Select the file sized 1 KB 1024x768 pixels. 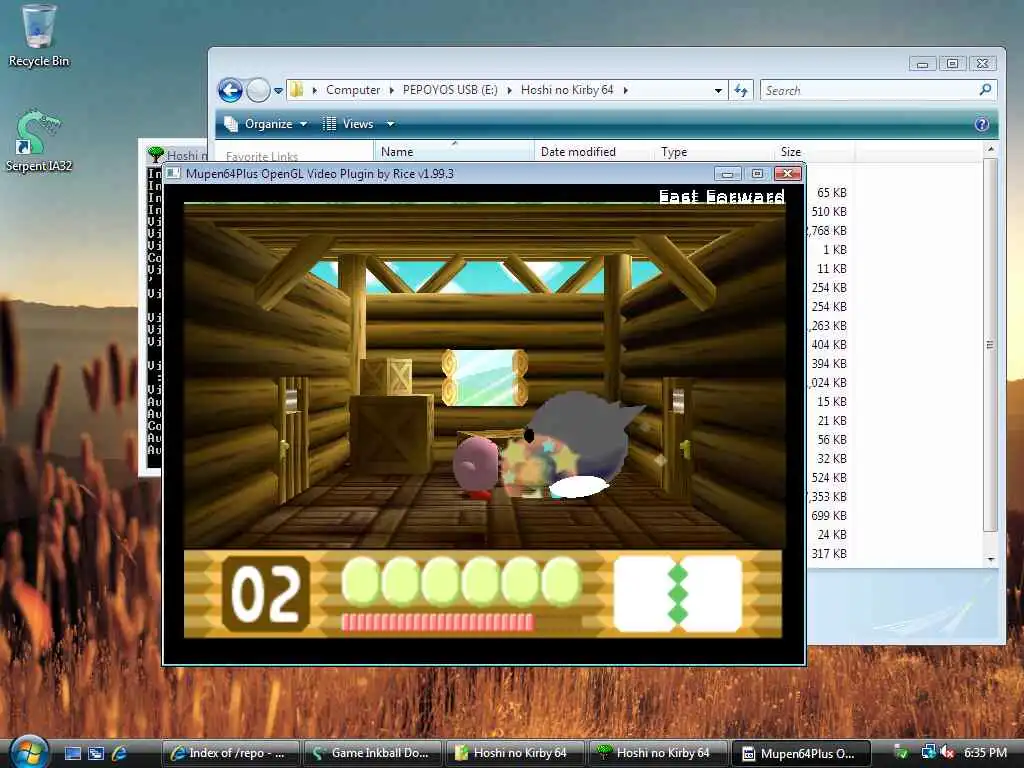point(835,249)
